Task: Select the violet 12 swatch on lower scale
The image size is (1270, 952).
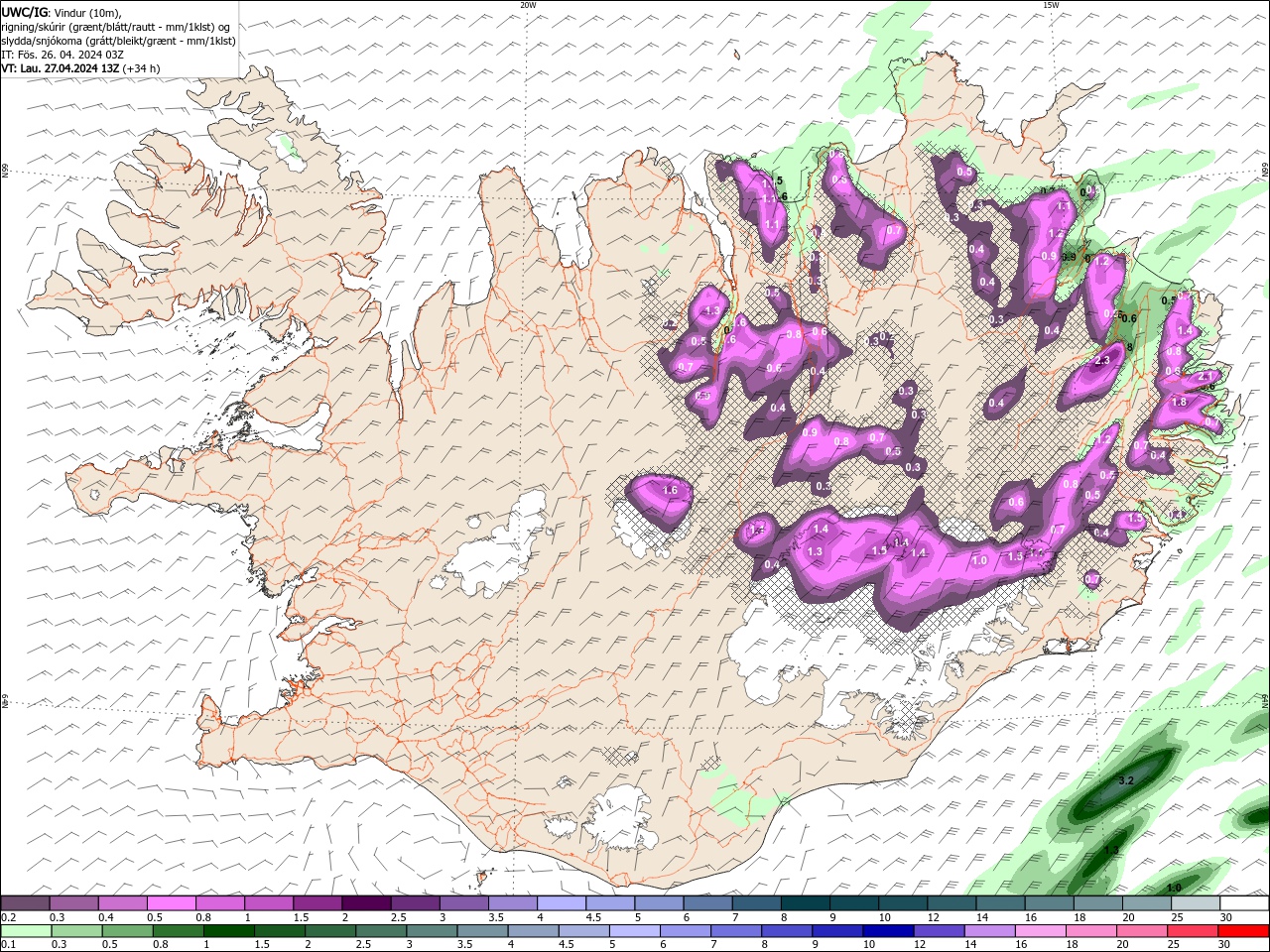Action: point(939,930)
